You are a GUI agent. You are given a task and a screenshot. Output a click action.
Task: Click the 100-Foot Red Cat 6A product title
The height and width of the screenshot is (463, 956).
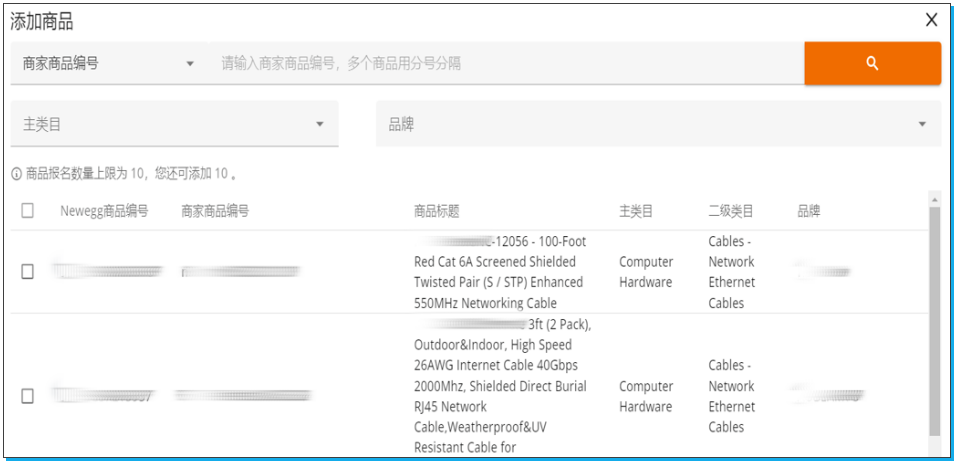click(500, 272)
